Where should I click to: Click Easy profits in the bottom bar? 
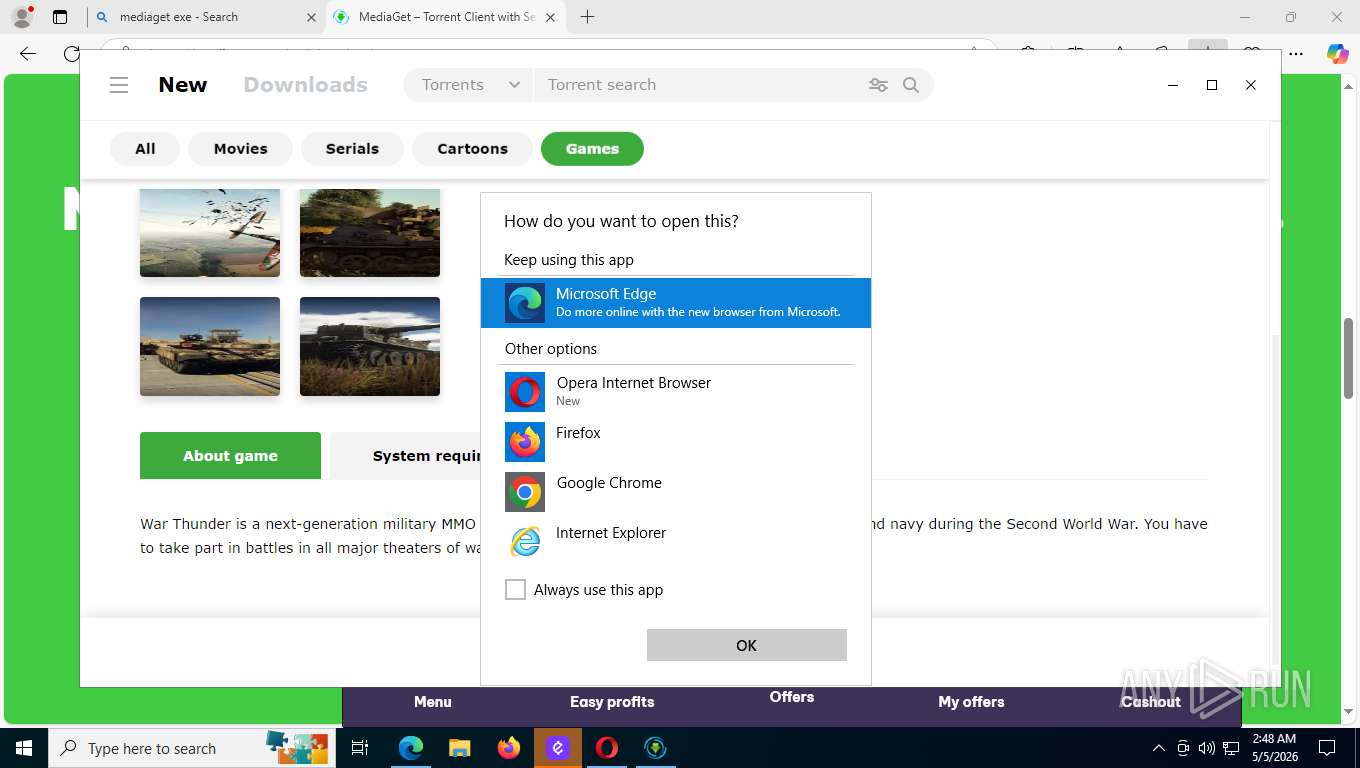point(612,702)
